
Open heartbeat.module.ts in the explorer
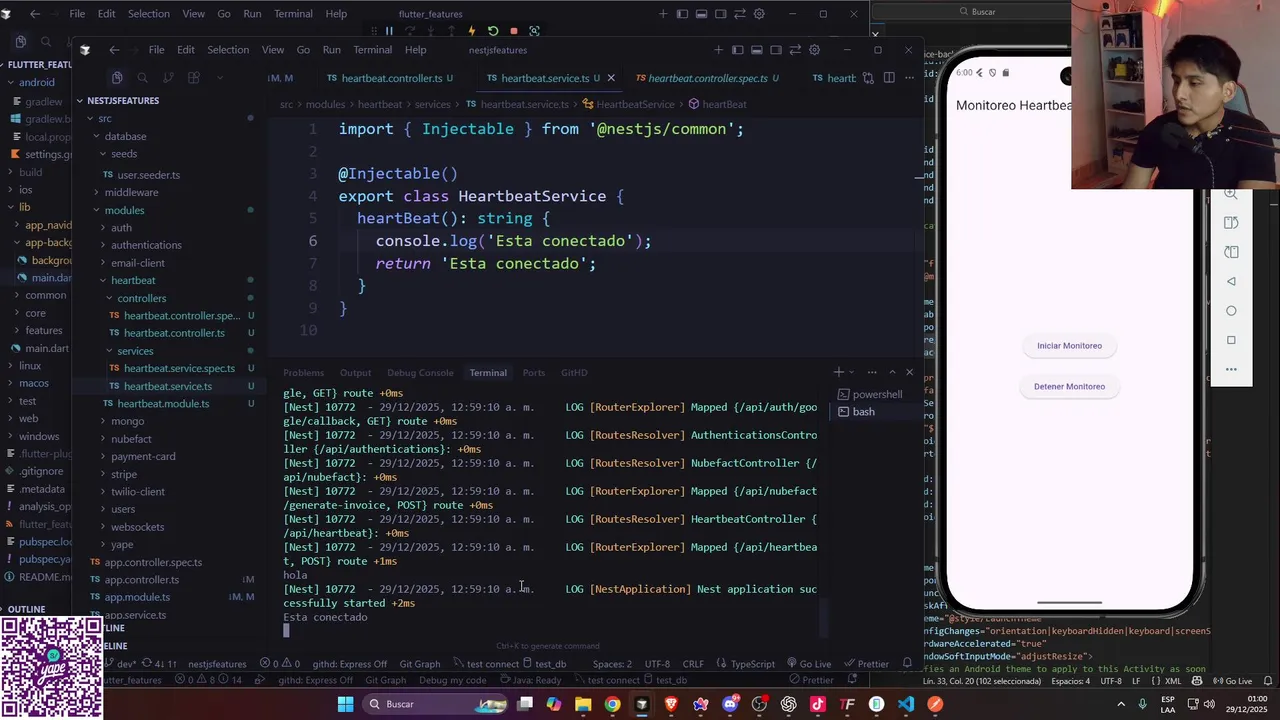click(x=156, y=404)
